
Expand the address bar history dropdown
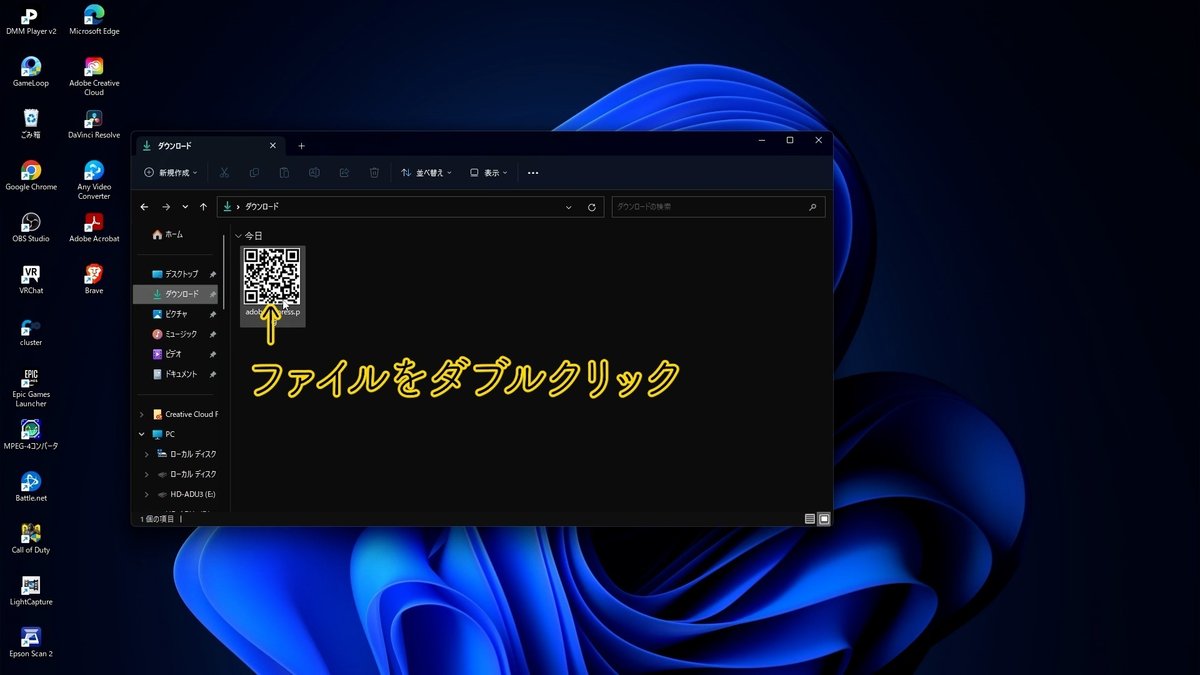pyautogui.click(x=569, y=207)
